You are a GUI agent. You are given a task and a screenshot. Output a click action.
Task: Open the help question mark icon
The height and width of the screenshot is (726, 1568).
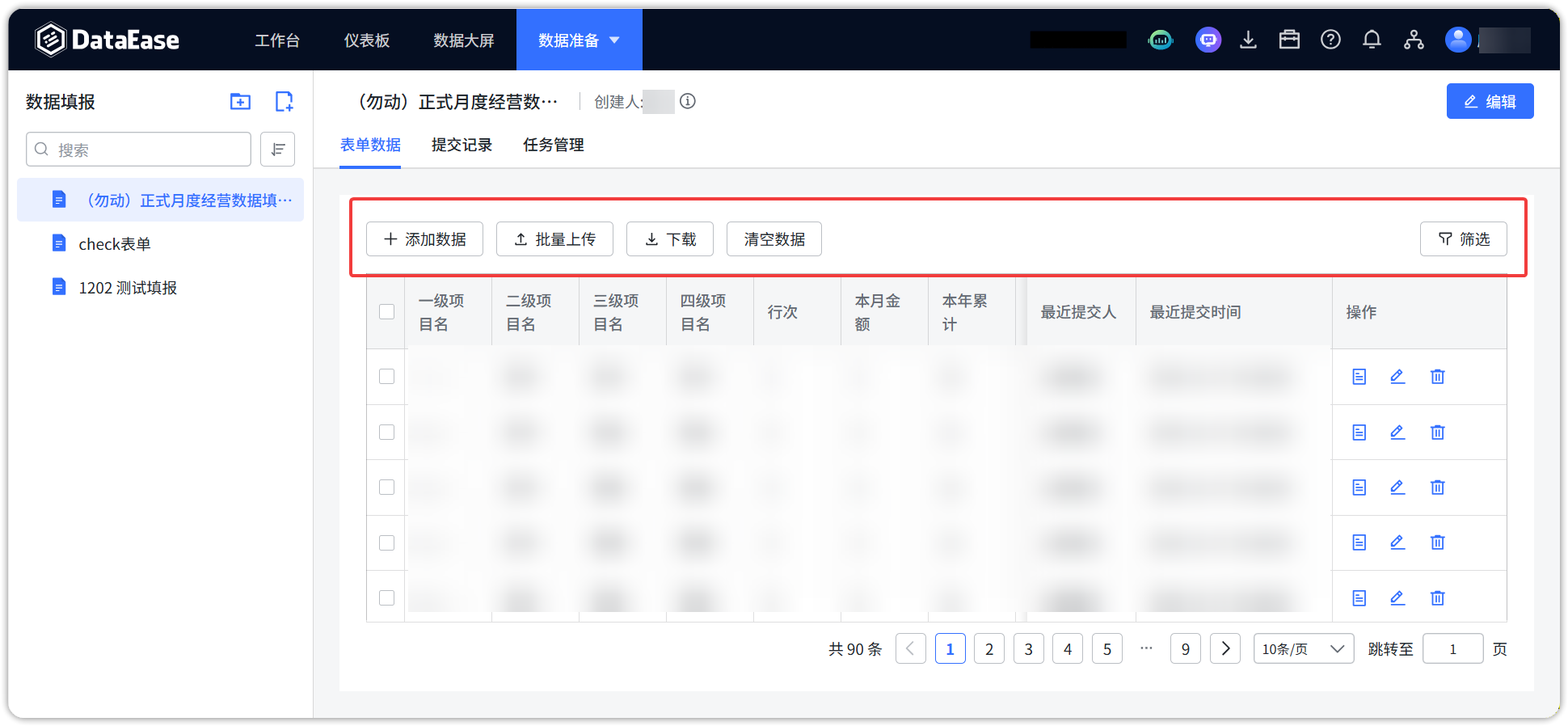pos(1330,40)
